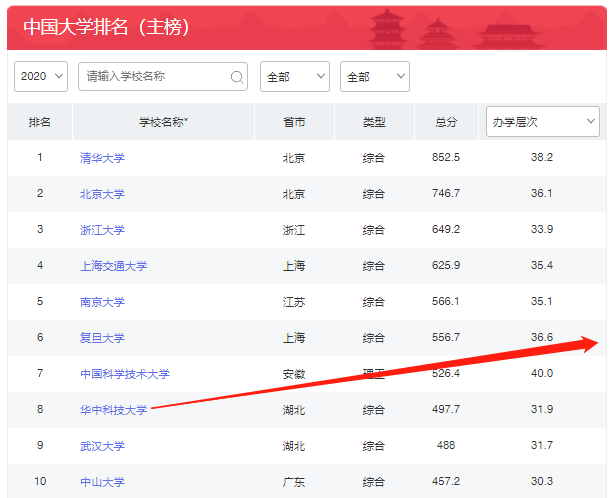
Task: Click the search magnifier icon
Action: tap(237, 77)
